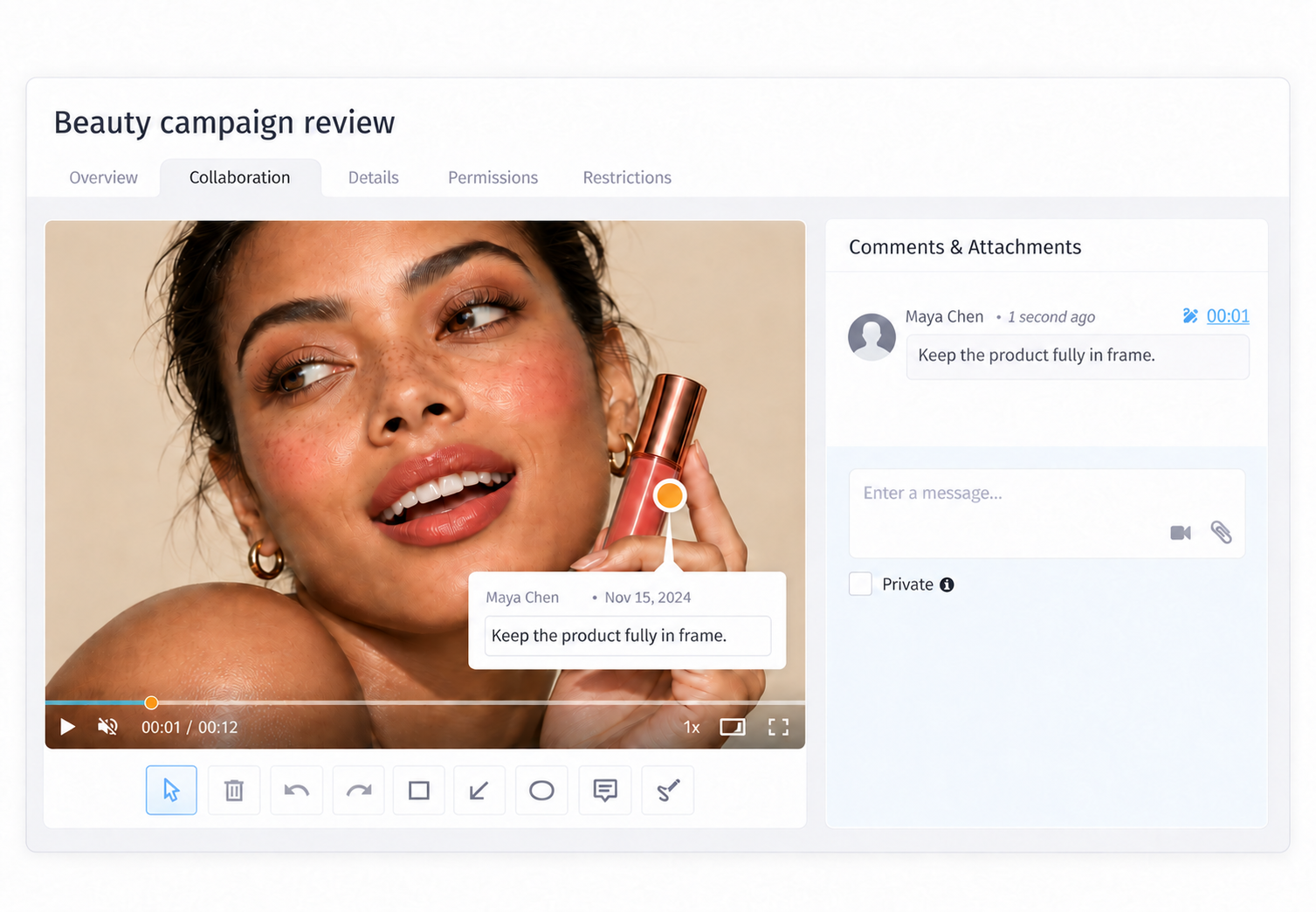This screenshot has width=1316, height=912.
Task: Click the 00:01 / 00:12 time display
Action: [189, 727]
